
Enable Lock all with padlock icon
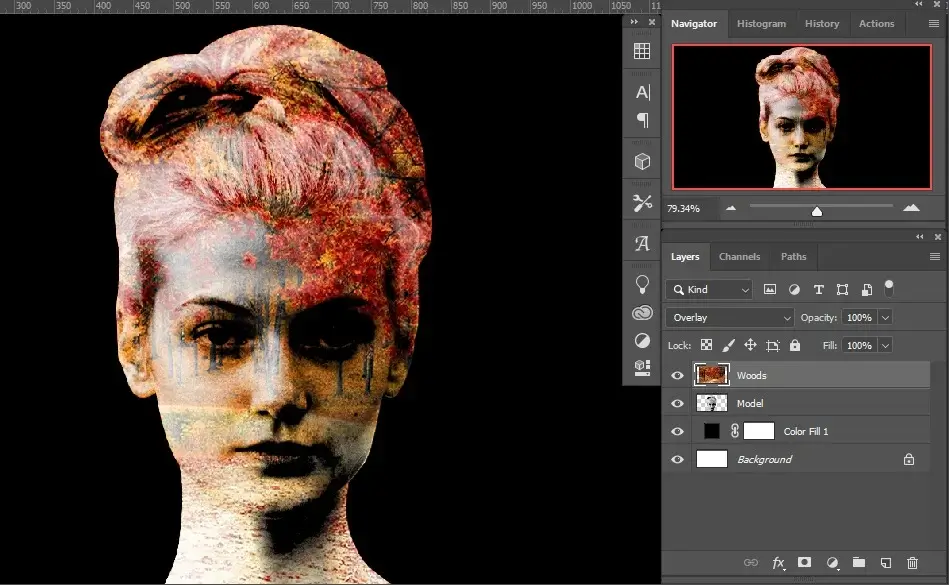tap(795, 345)
